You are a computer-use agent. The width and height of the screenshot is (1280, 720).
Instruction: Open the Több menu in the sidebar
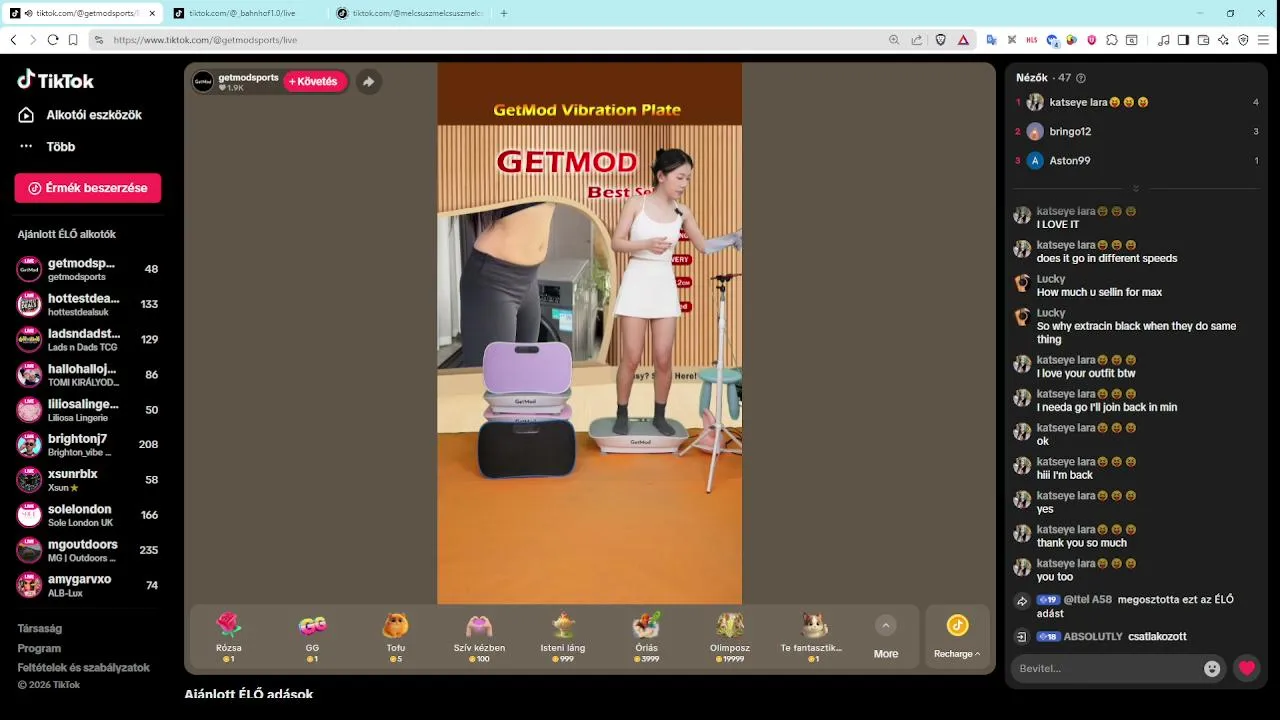click(47, 147)
